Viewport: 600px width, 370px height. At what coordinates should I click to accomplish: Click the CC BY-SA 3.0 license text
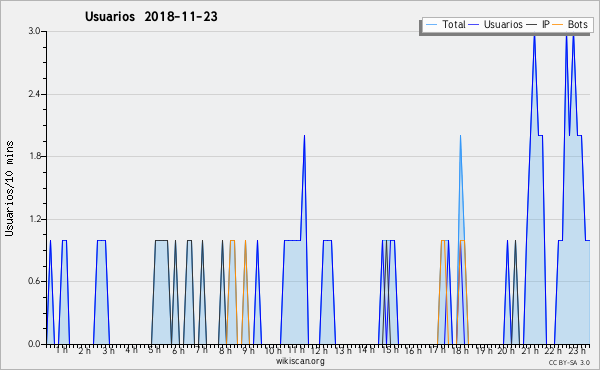coord(569,363)
